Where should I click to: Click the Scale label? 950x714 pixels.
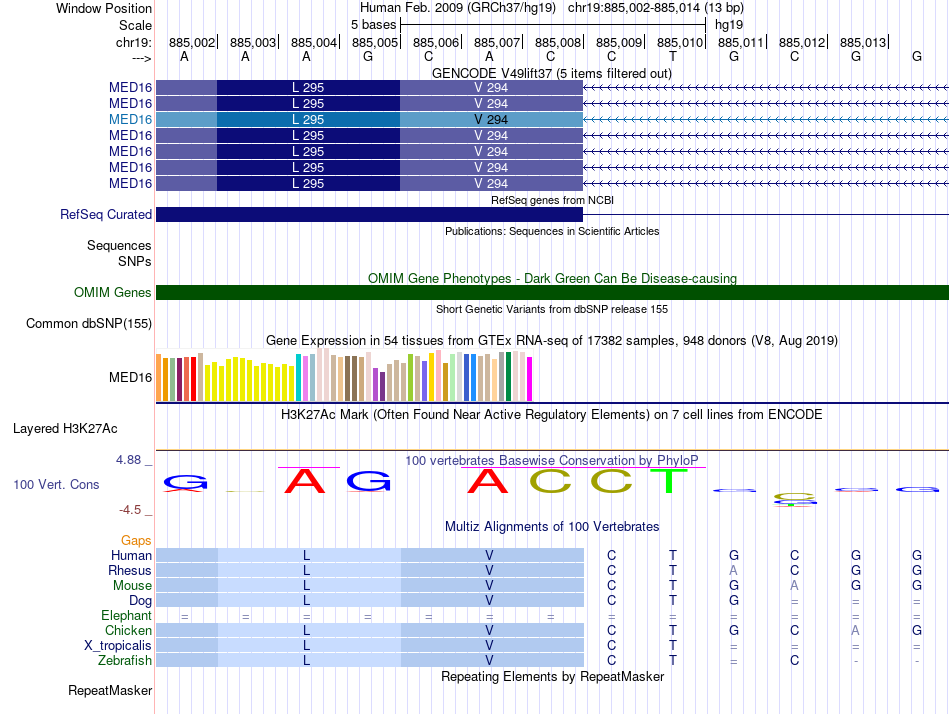pyautogui.click(x=135, y=25)
